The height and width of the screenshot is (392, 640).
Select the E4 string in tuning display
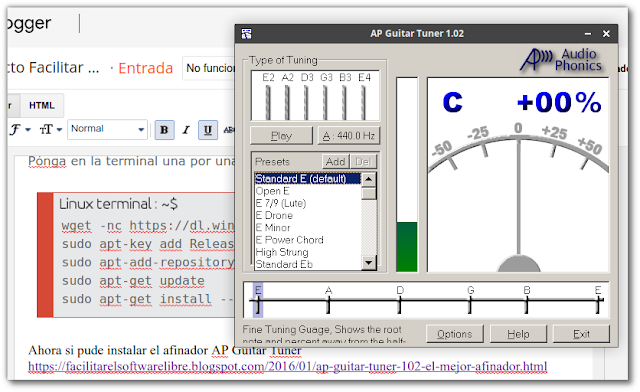click(364, 97)
